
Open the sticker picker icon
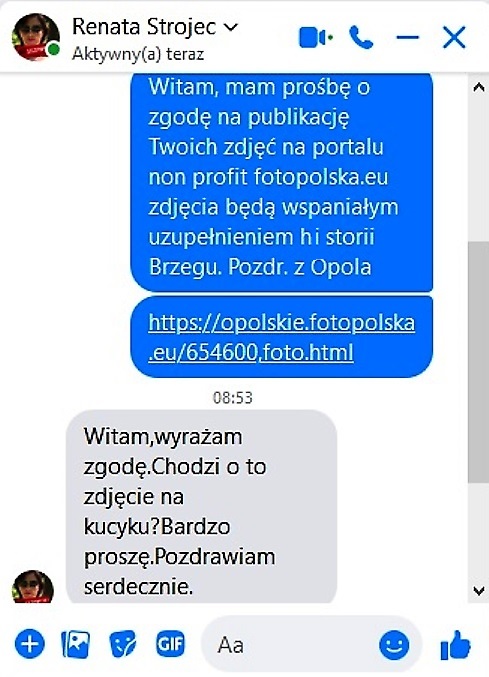123,644
